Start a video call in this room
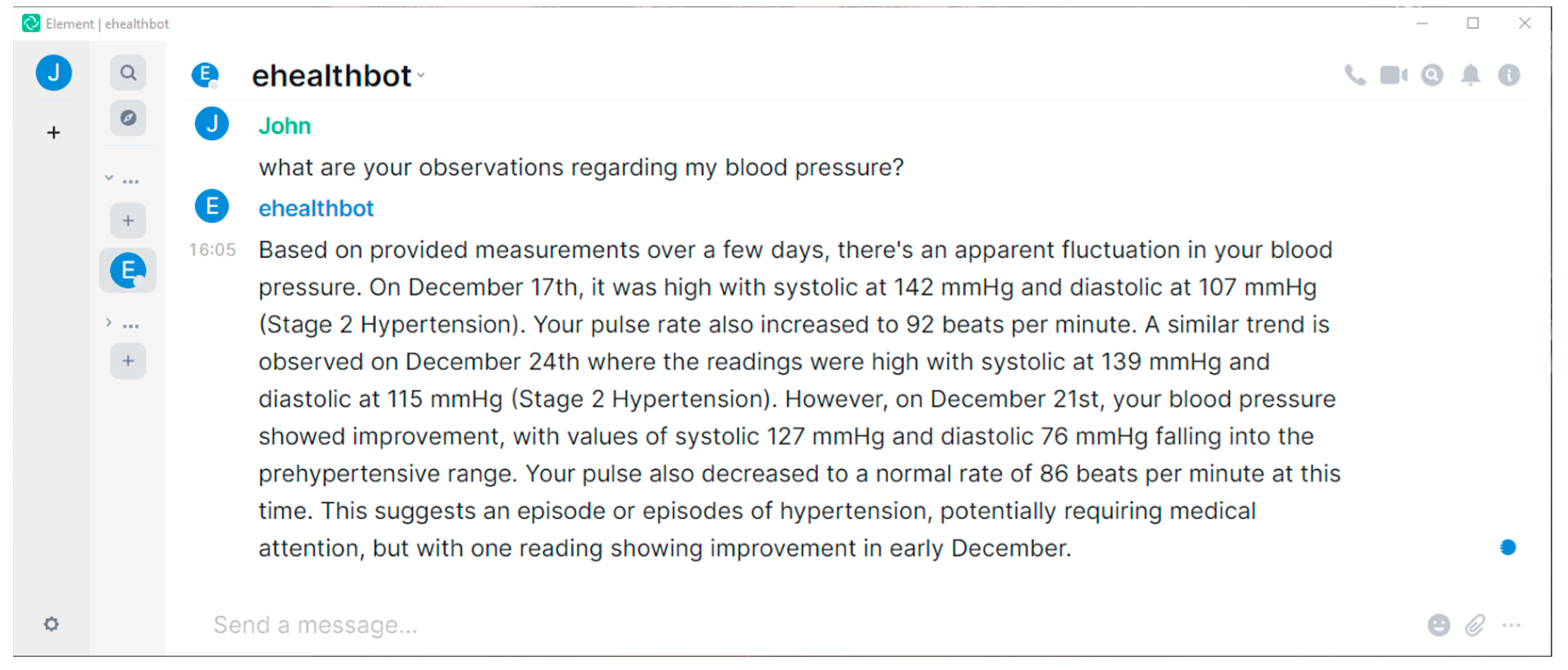The height and width of the screenshot is (670, 1568). [1393, 75]
